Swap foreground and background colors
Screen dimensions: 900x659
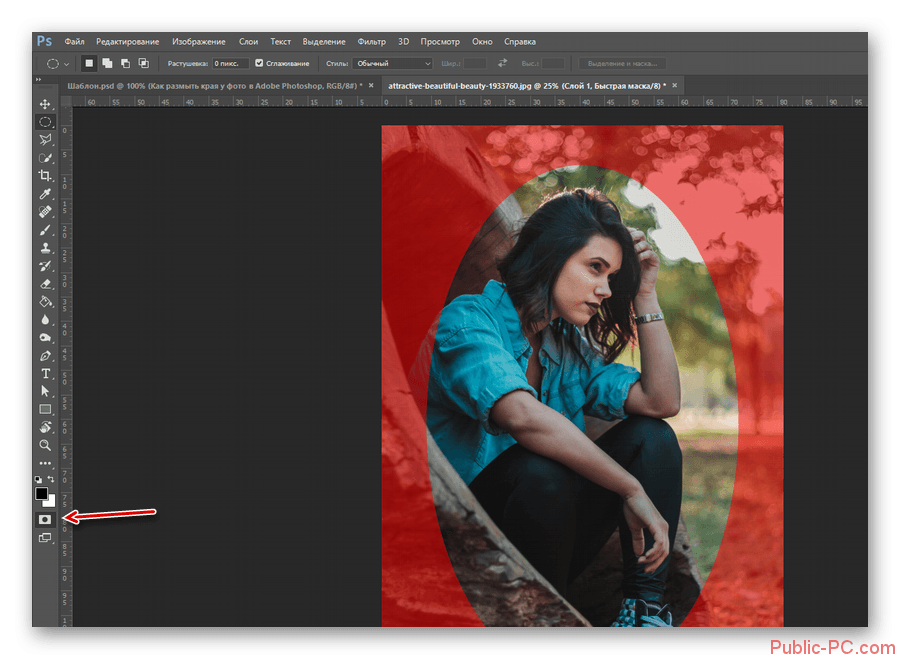pos(51,479)
